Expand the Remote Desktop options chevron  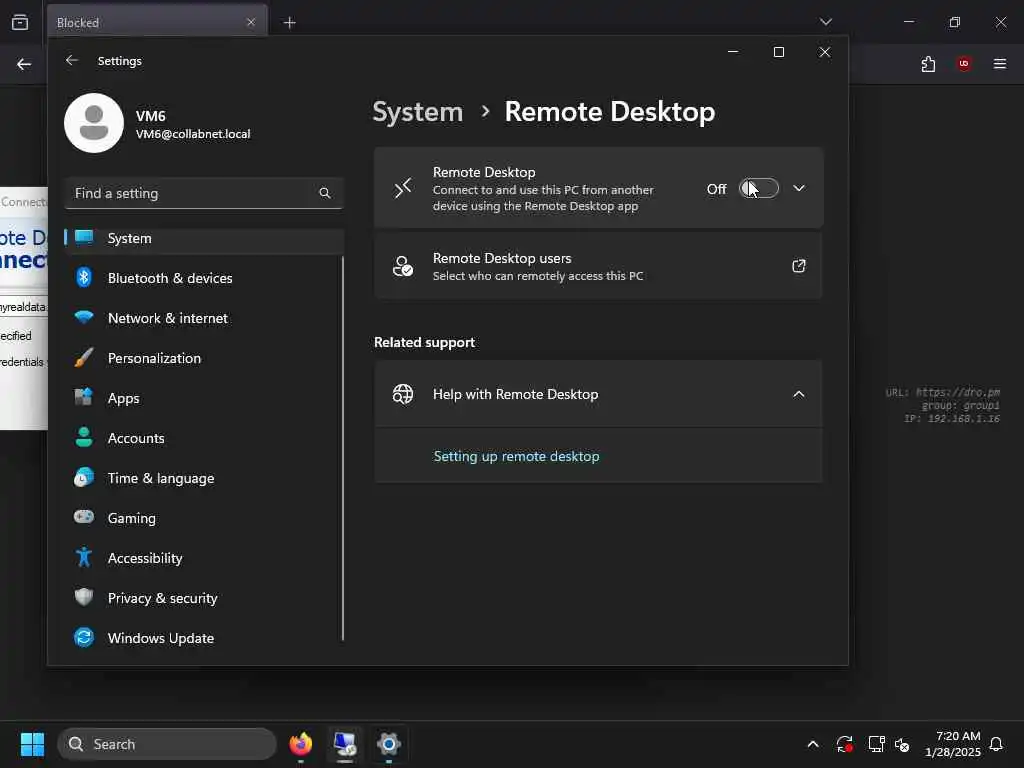[x=799, y=189]
